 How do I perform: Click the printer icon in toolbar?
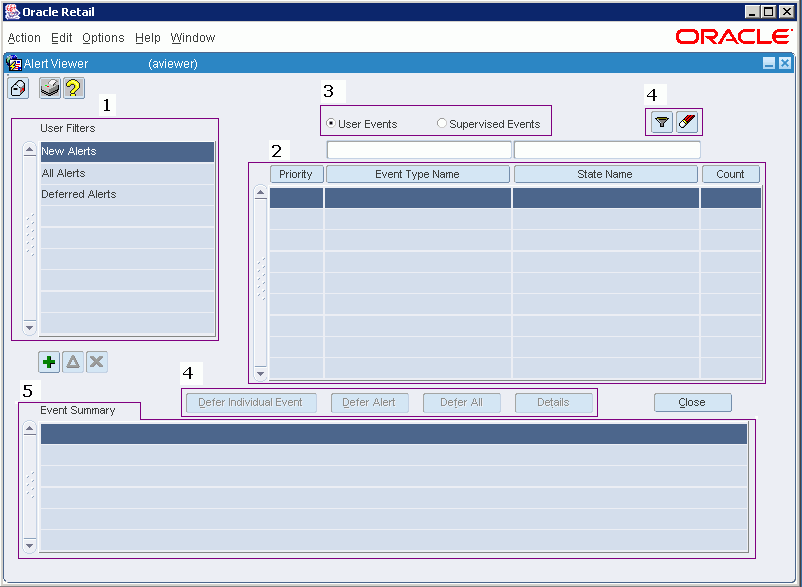(50, 88)
